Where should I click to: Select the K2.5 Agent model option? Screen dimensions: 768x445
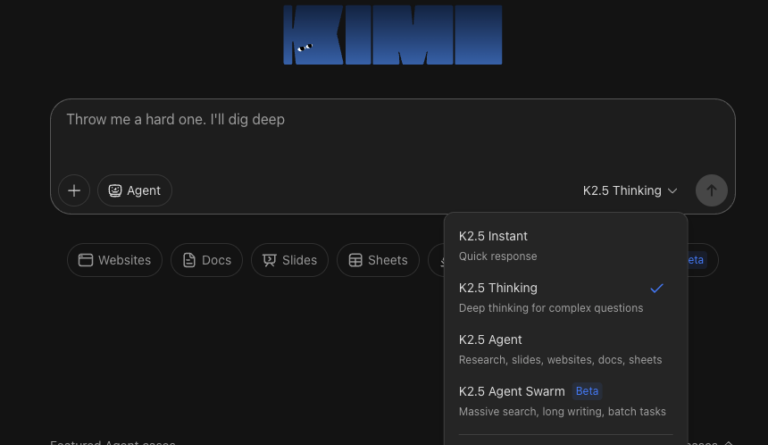point(566,350)
